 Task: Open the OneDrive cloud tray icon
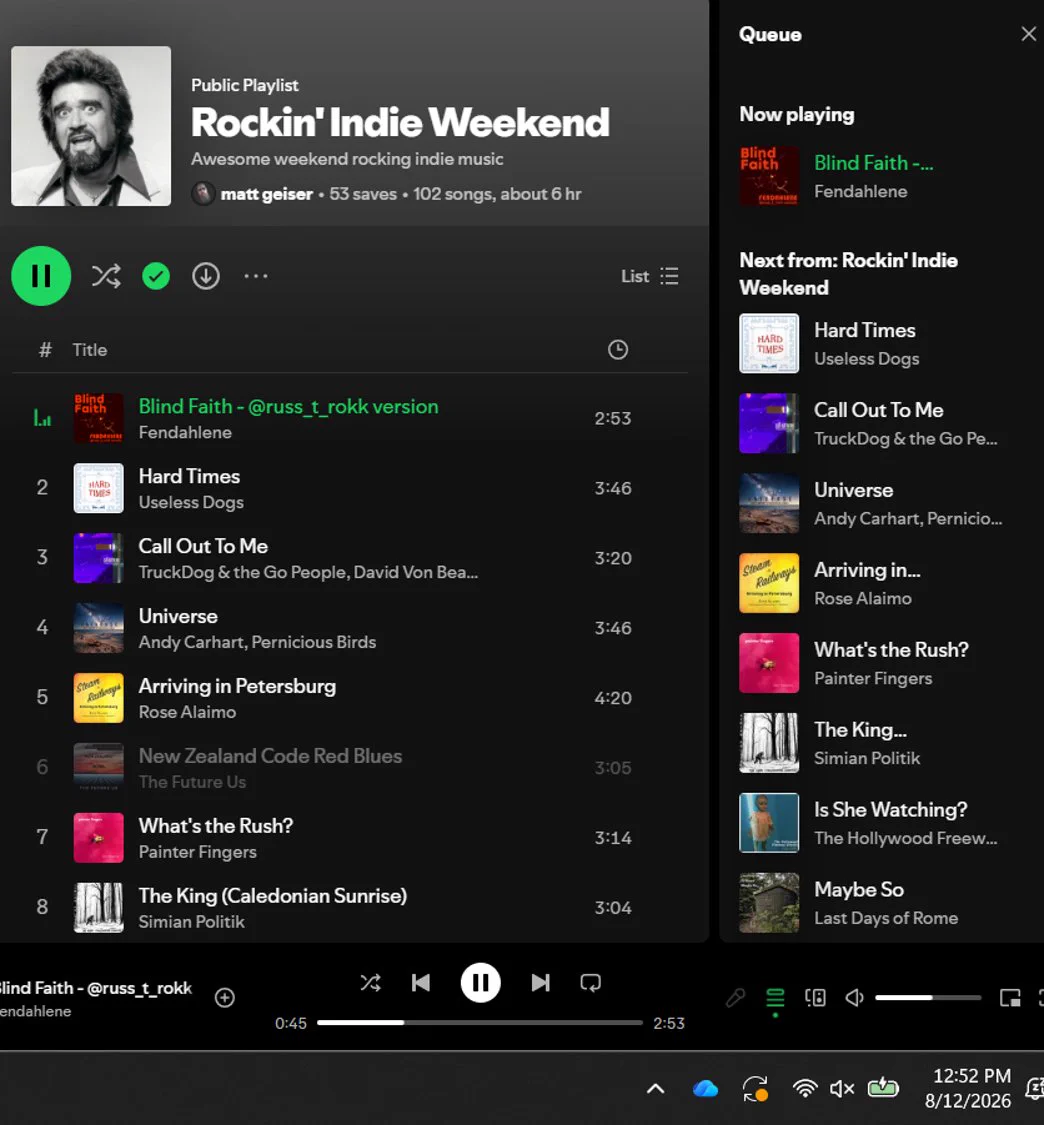click(705, 1089)
